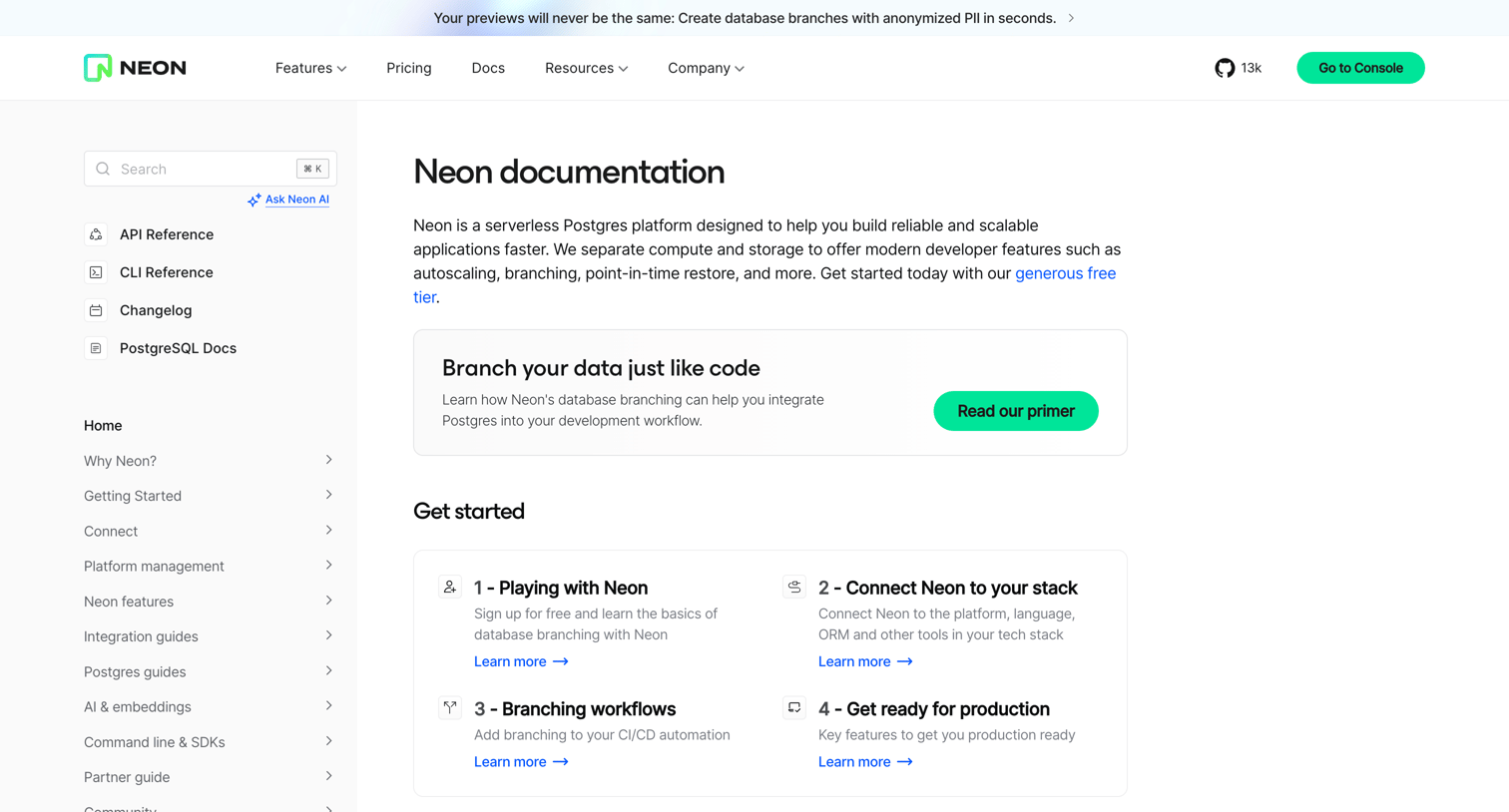Expand the Connect sidebar section
The image size is (1509, 812).
[x=209, y=531]
